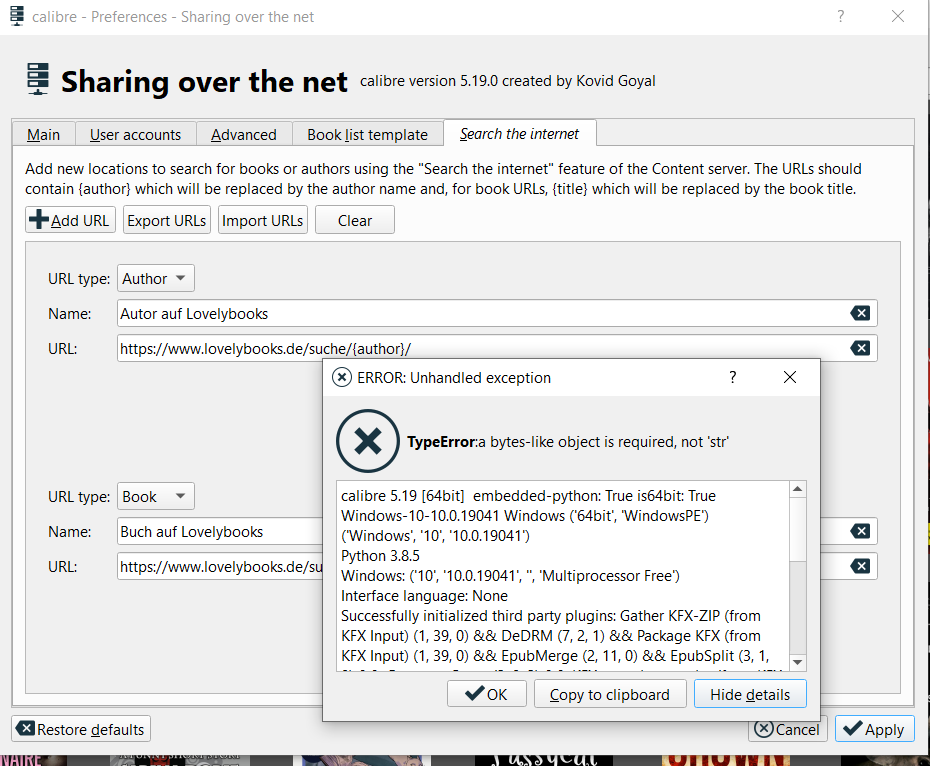Click the calibre version 5.19.0 text
This screenshot has height=766, width=930.
(x=507, y=81)
